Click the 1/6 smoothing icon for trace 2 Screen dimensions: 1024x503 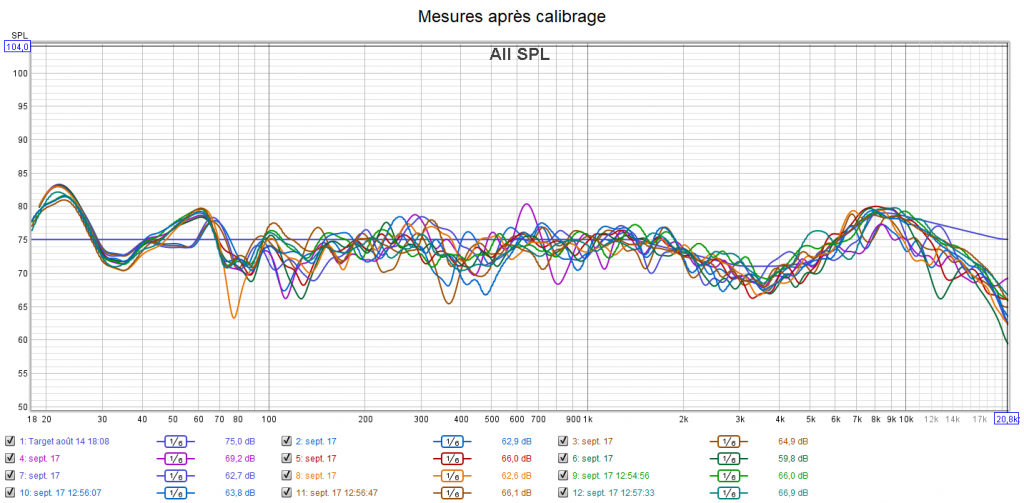tap(451, 441)
